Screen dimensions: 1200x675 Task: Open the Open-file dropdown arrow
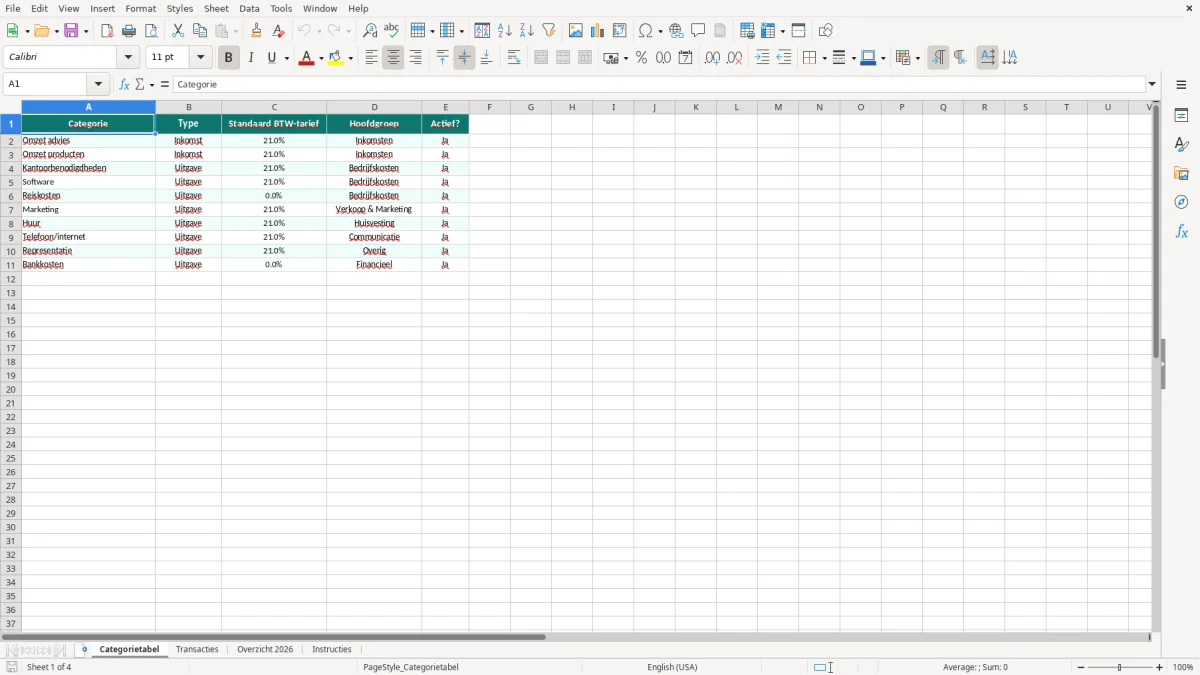click(57, 32)
